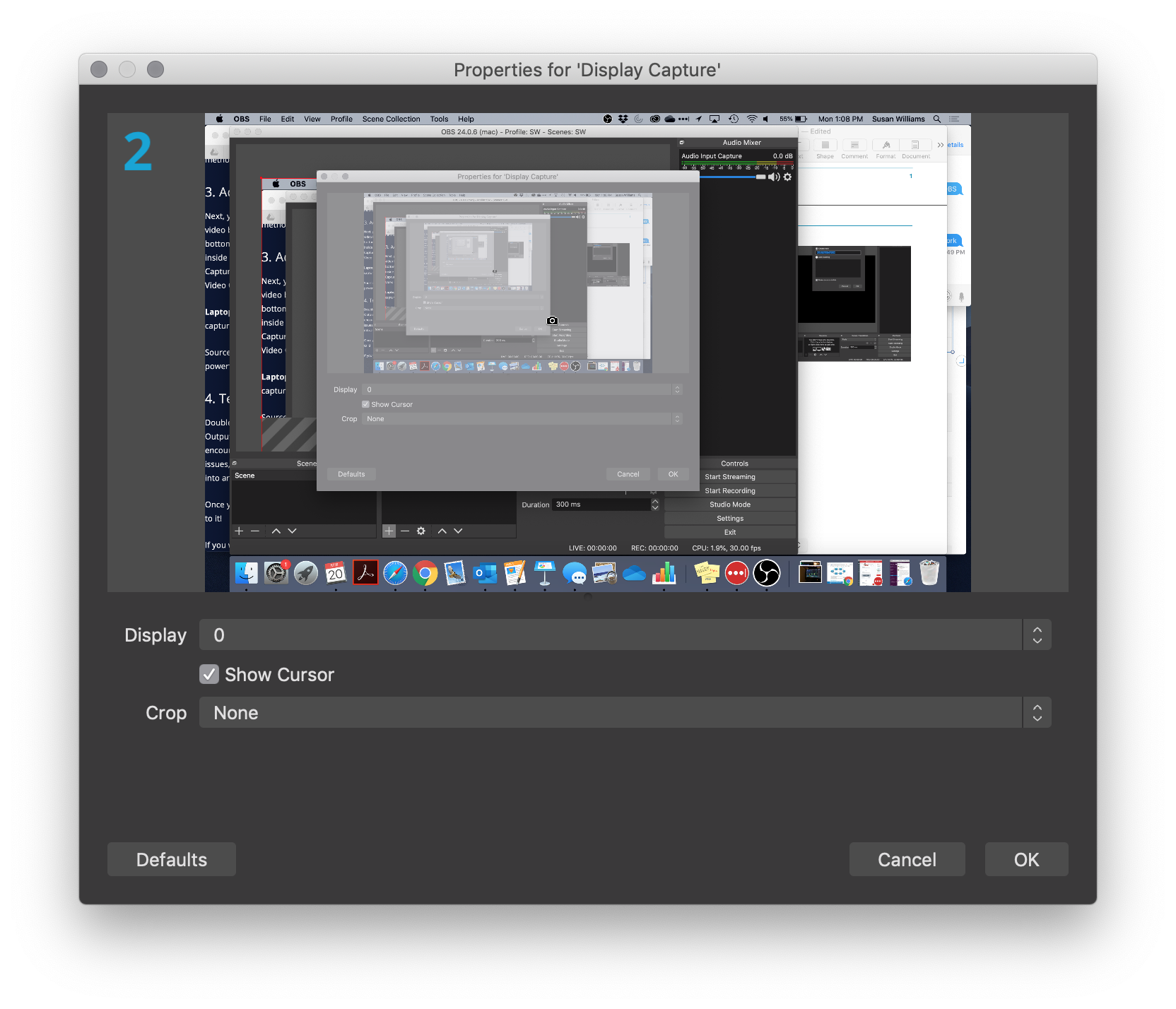The width and height of the screenshot is (1176, 1009).
Task: Click the Safari compass icon in dock
Action: [x=395, y=573]
